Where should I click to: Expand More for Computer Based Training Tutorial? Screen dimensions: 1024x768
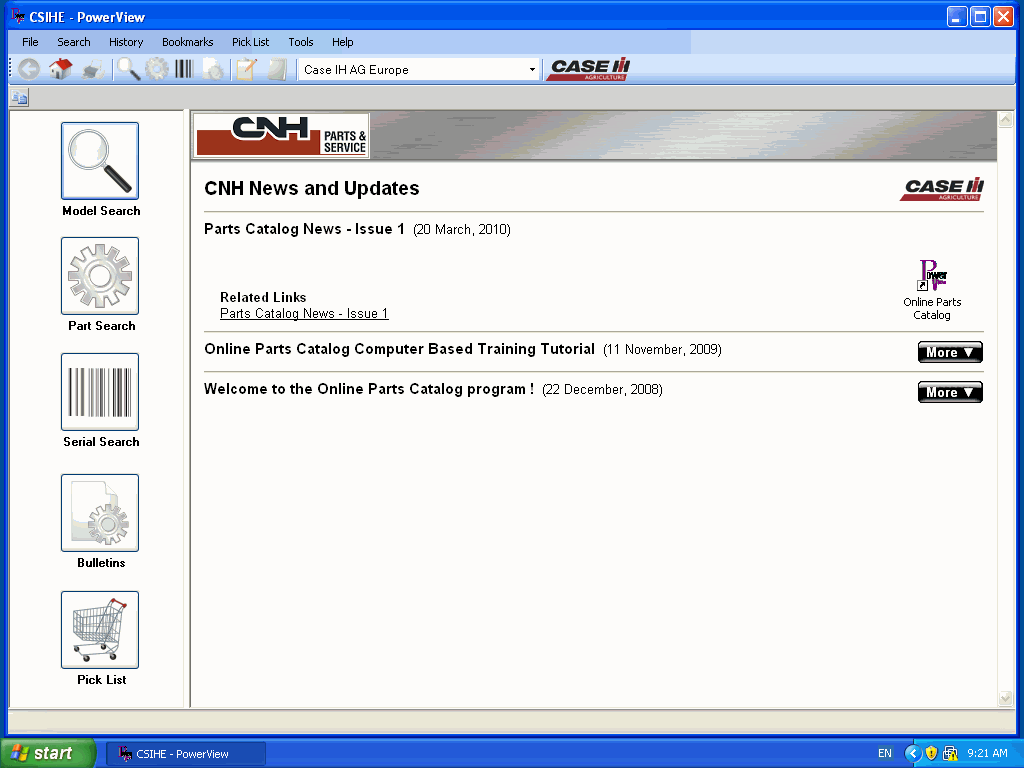point(950,352)
